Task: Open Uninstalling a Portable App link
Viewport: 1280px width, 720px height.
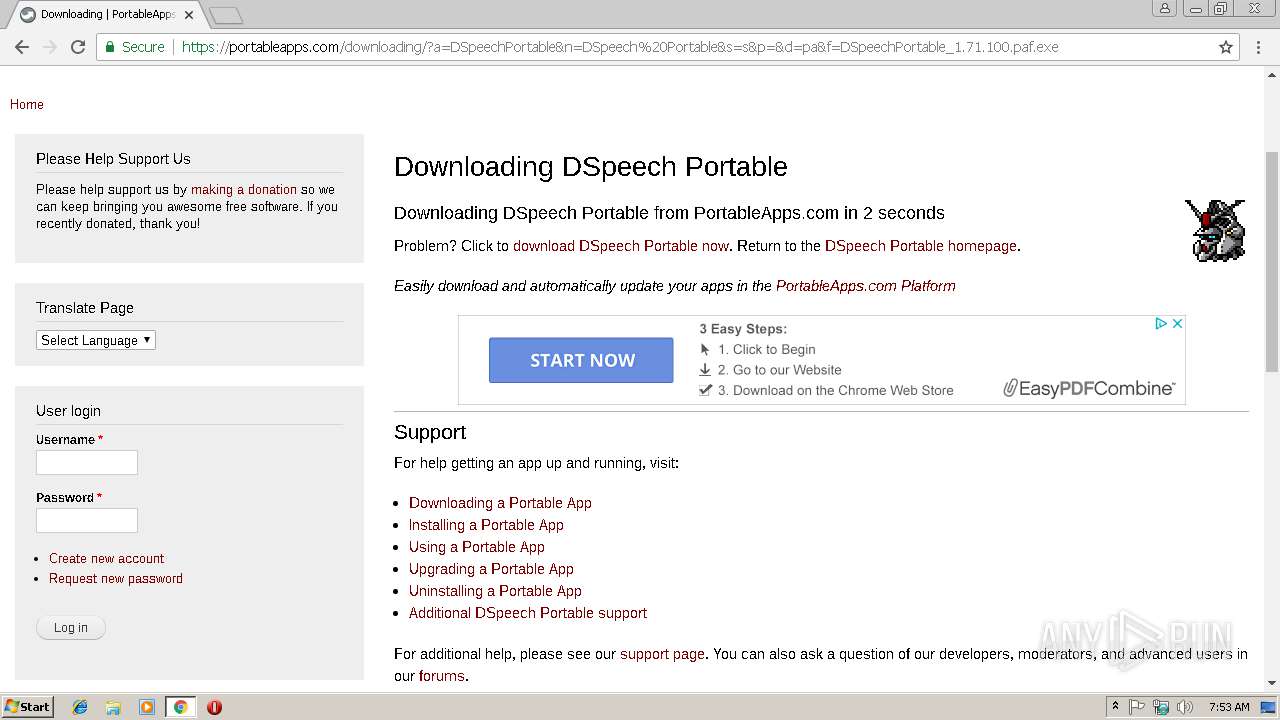Action: tap(495, 591)
